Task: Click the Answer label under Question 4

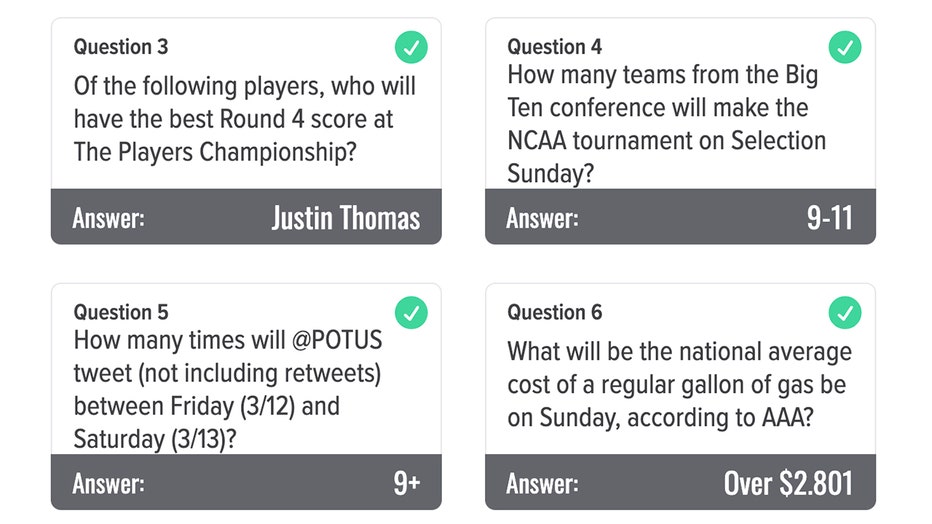Action: click(542, 218)
